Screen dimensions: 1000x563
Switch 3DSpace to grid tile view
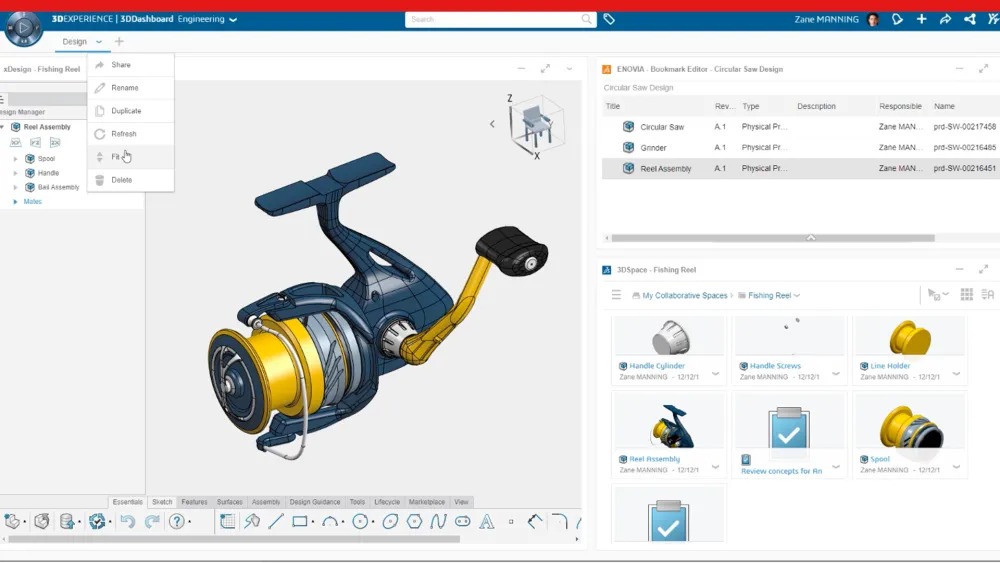click(966, 295)
